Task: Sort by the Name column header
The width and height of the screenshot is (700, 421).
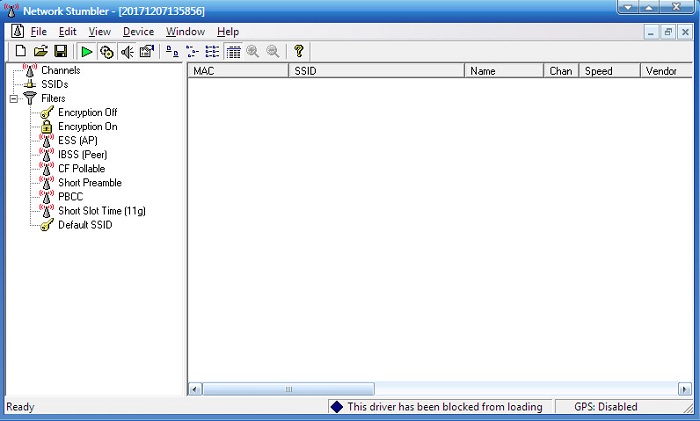Action: point(504,71)
